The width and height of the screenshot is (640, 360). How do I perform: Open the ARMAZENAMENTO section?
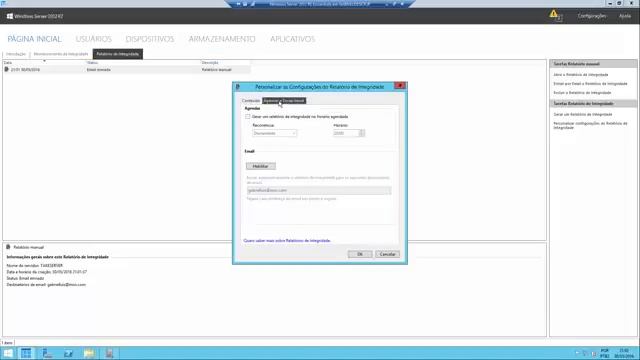pos(222,39)
